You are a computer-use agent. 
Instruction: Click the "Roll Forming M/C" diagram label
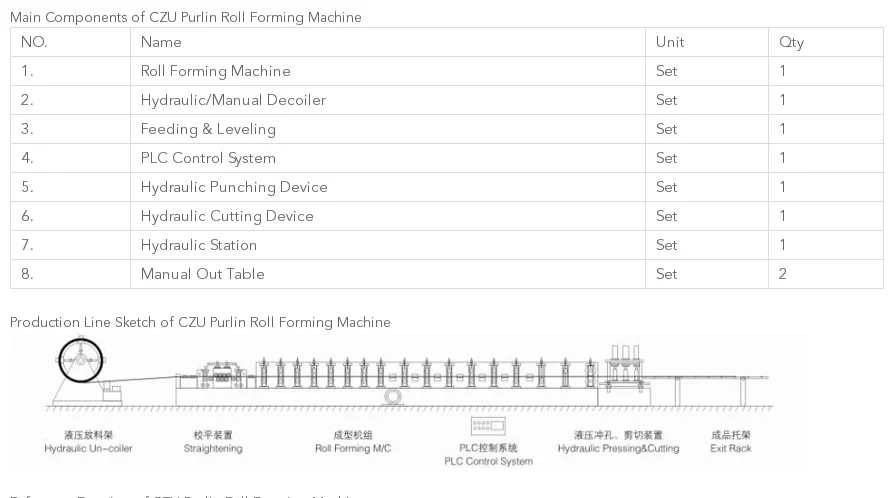pyautogui.click(x=353, y=449)
